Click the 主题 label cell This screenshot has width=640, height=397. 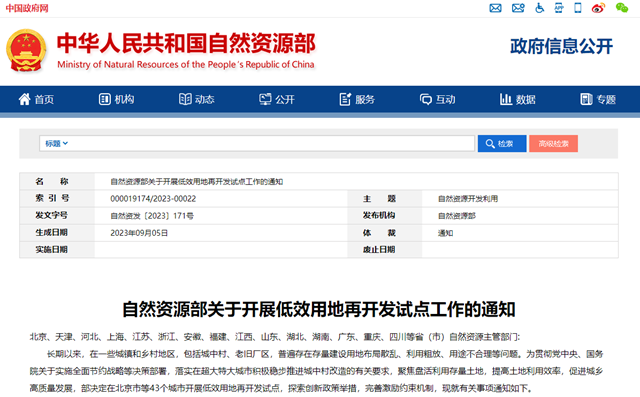pos(384,198)
